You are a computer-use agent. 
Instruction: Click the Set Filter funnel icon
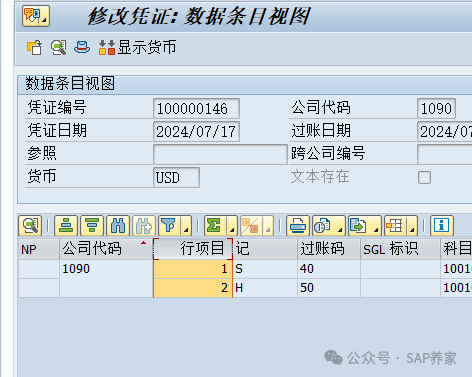coord(169,226)
